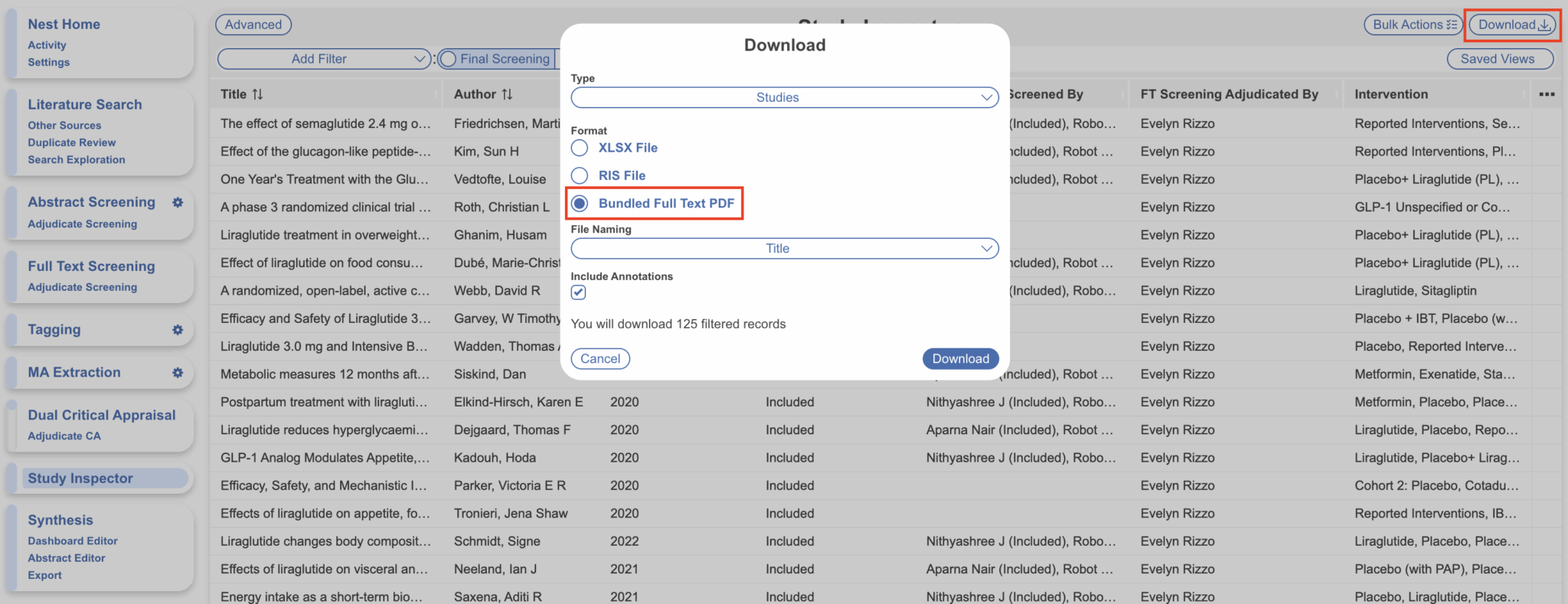Image resolution: width=1568 pixels, height=604 pixels.
Task: Click the top-right Download button
Action: (x=1514, y=24)
